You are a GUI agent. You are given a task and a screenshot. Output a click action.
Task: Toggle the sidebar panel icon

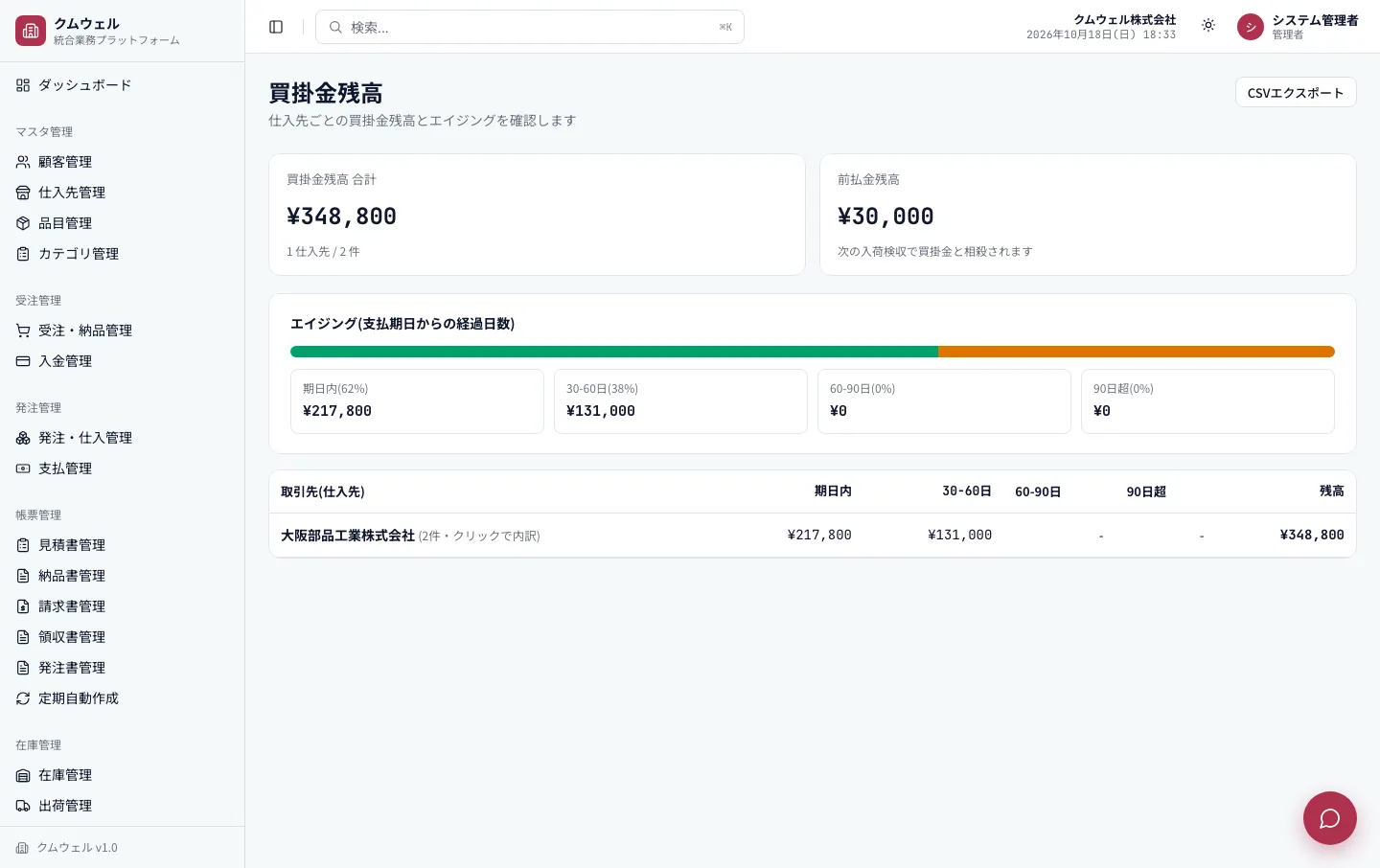[276, 27]
